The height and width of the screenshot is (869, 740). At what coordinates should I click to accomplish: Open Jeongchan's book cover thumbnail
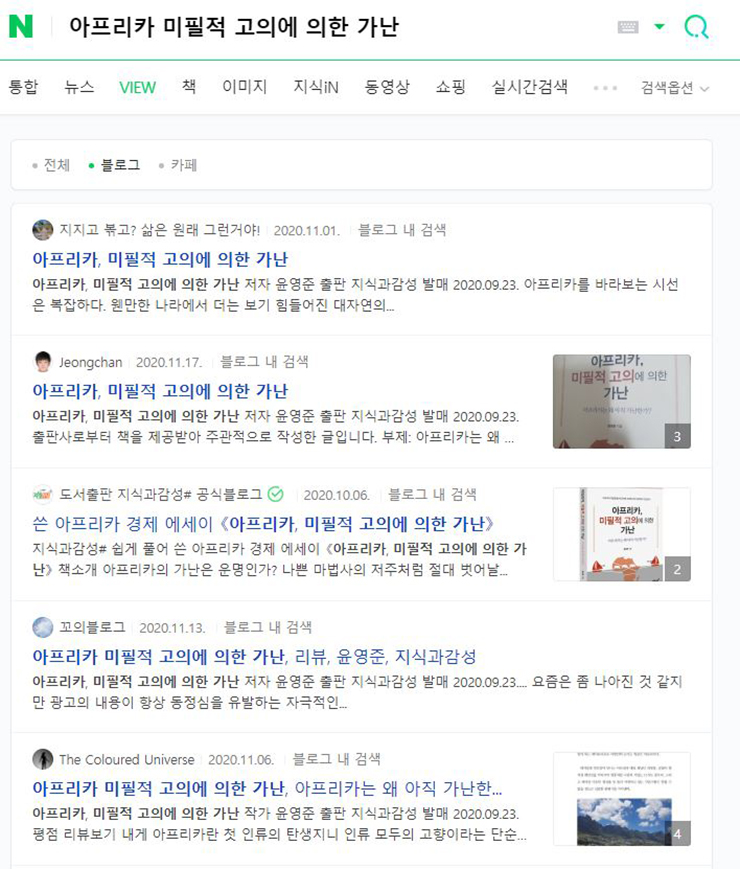[x=621, y=401]
